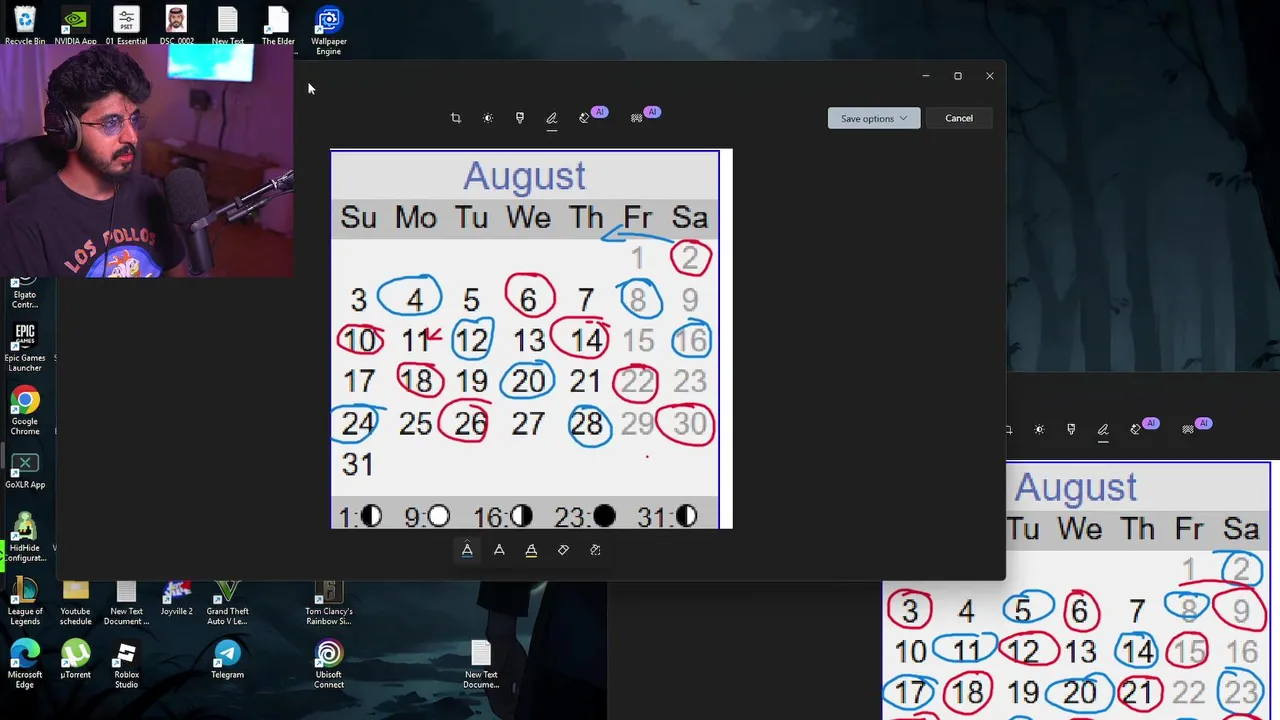Launch Grand Theft Auto V shortcut
The height and width of the screenshot is (720, 1280).
click(x=227, y=601)
